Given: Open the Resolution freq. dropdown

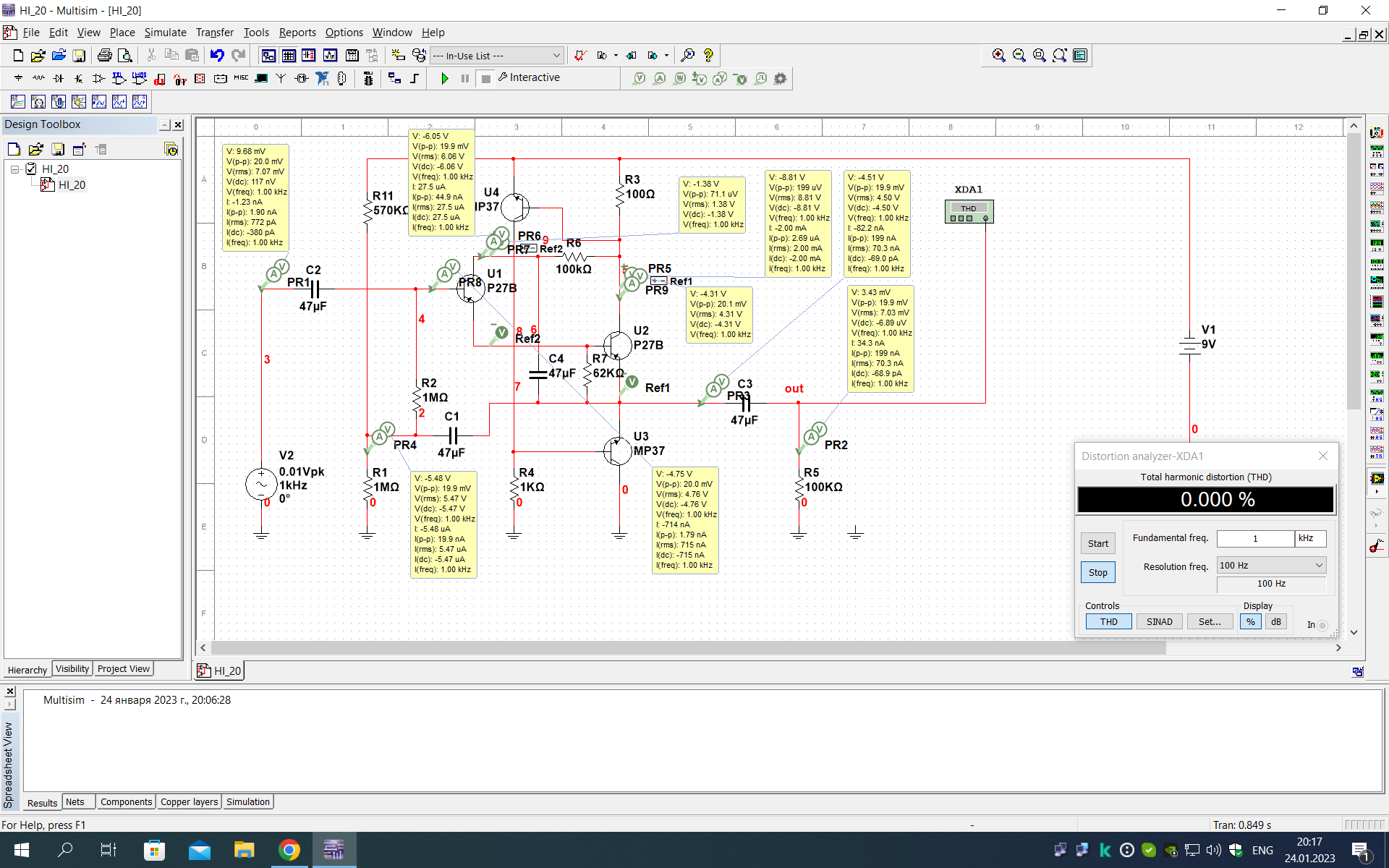Looking at the screenshot, I should 1271,566.
